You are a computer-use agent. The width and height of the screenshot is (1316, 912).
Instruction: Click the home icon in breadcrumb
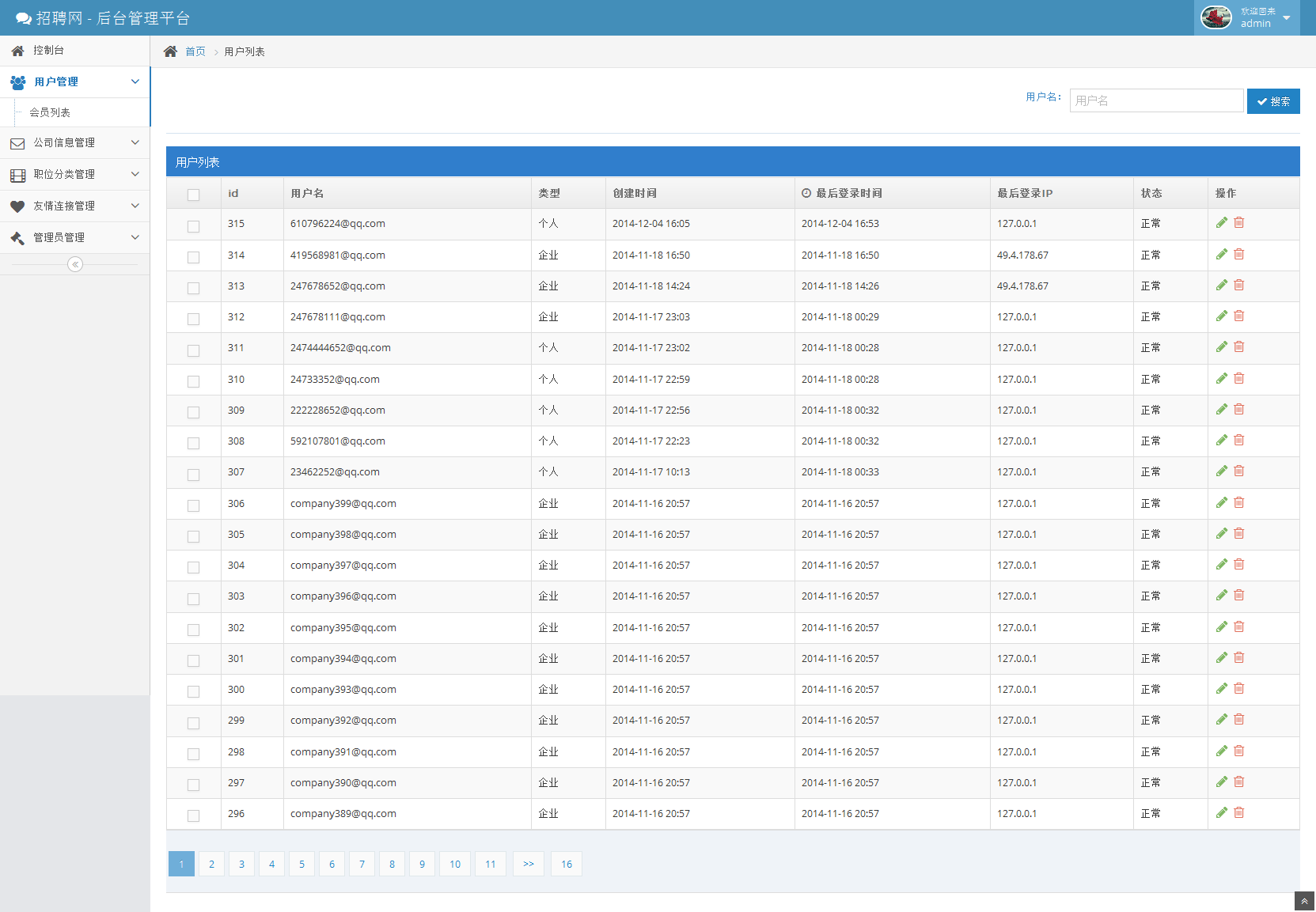pyautogui.click(x=170, y=51)
